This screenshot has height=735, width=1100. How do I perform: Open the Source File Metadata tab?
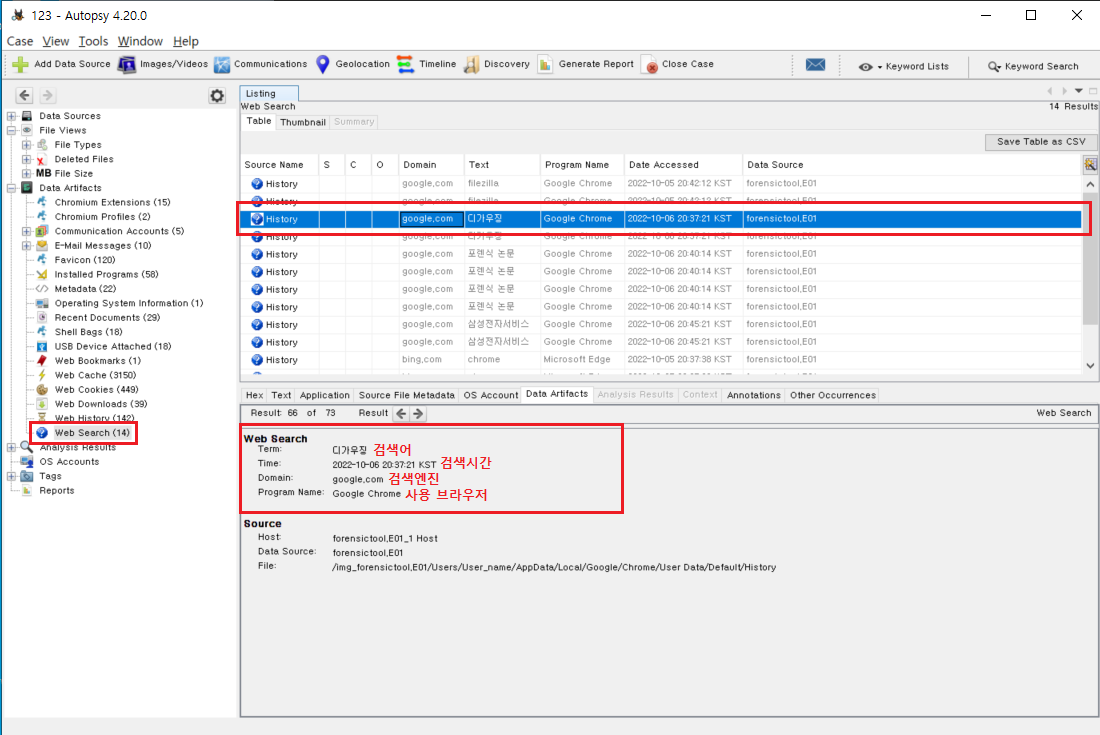(x=407, y=396)
